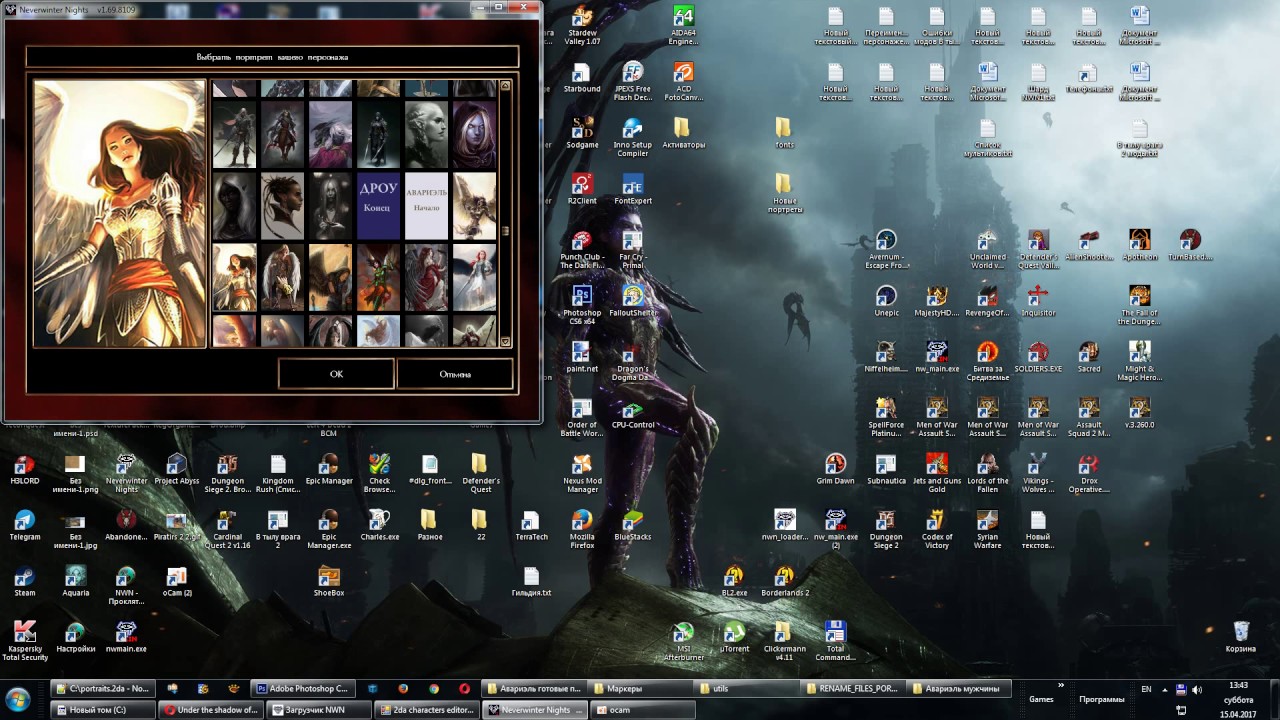This screenshot has width=1280, height=720.
Task: Select the Активаторы folder
Action: coord(683,133)
